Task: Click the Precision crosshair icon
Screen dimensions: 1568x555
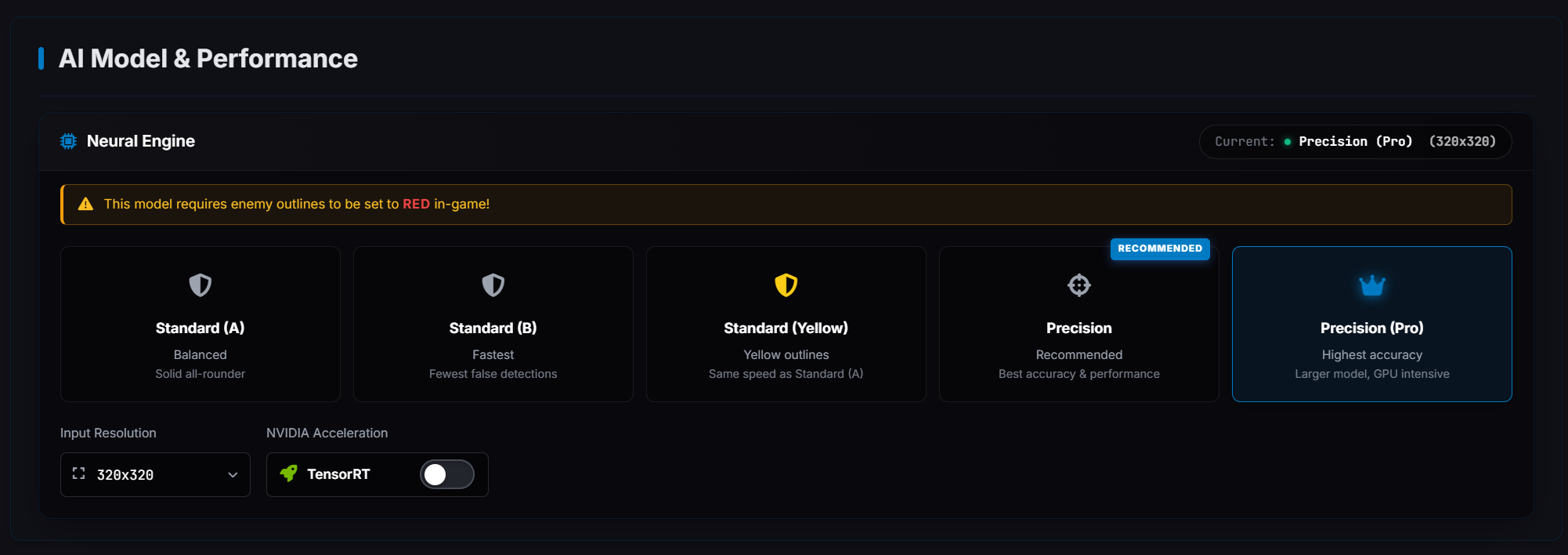Action: click(x=1079, y=285)
